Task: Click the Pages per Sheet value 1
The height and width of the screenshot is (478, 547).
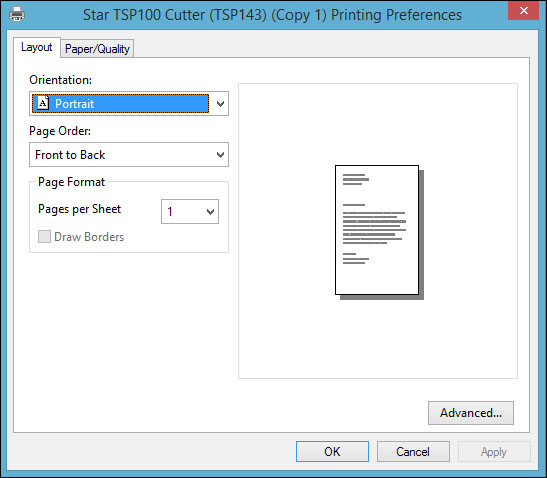Action: pyautogui.click(x=170, y=211)
